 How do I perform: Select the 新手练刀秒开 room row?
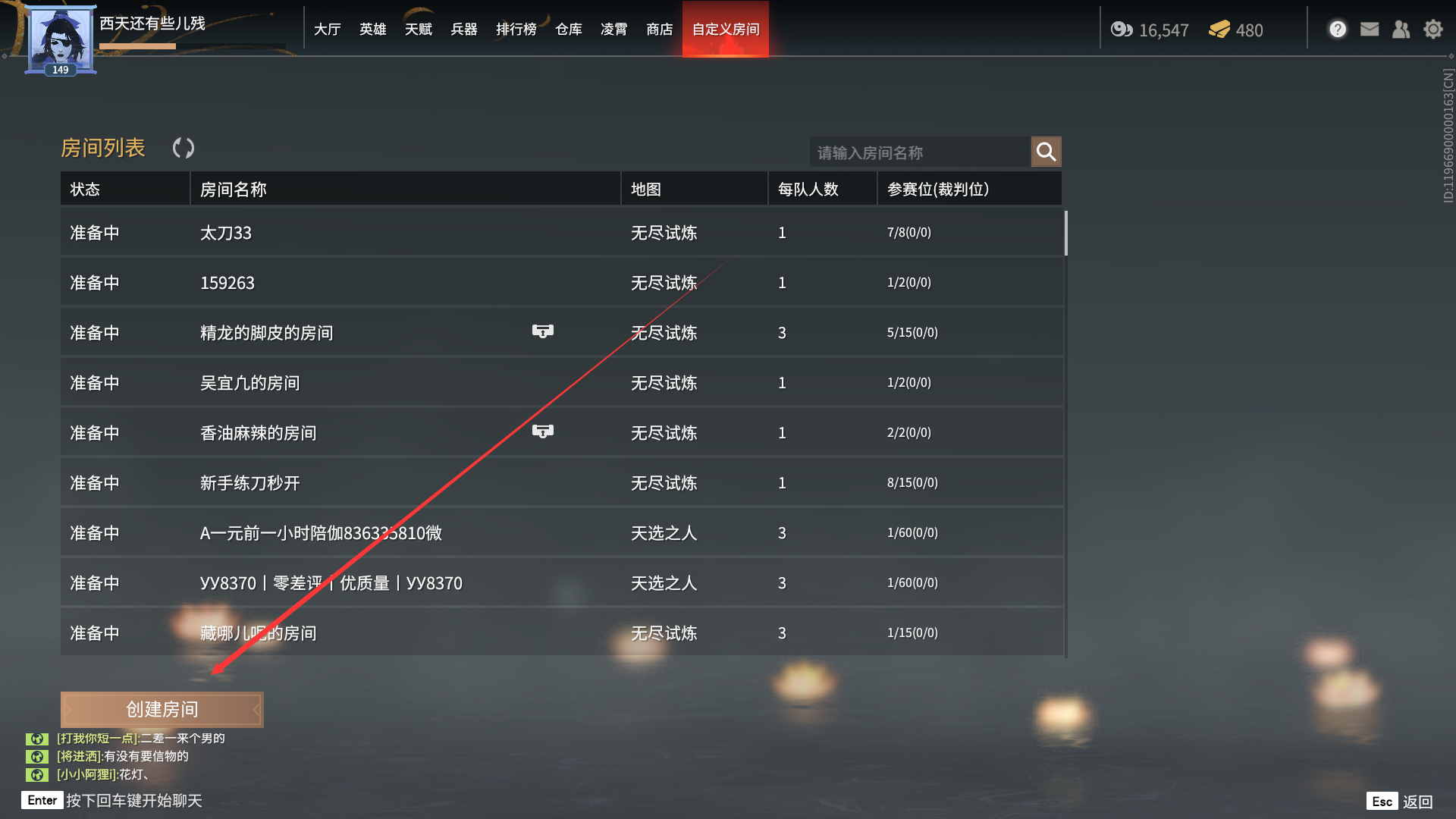pos(561,483)
